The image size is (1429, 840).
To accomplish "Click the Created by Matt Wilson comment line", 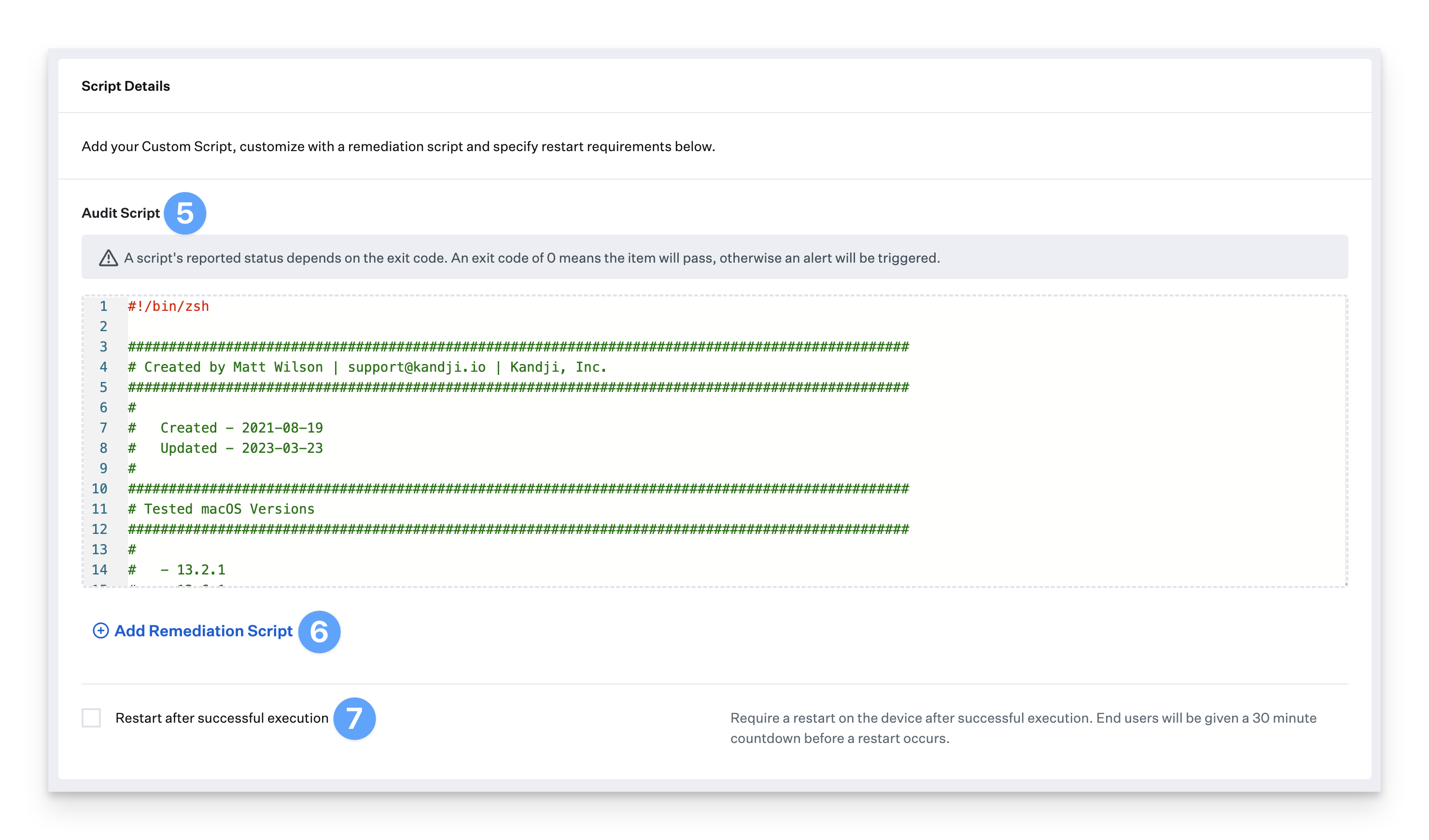I will 367,367.
